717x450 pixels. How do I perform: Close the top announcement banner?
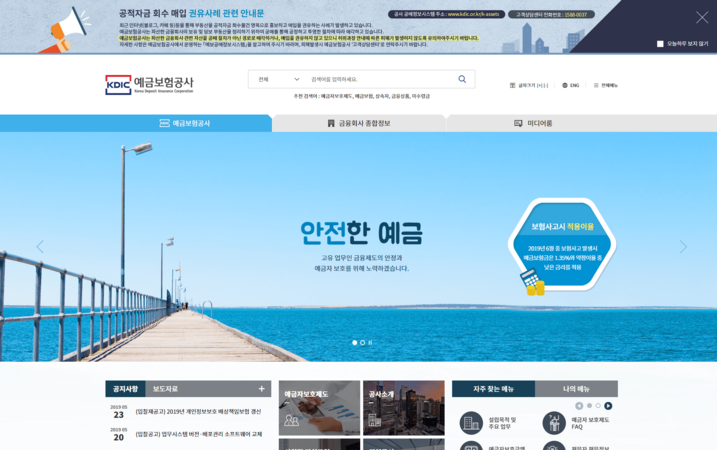click(702, 17)
